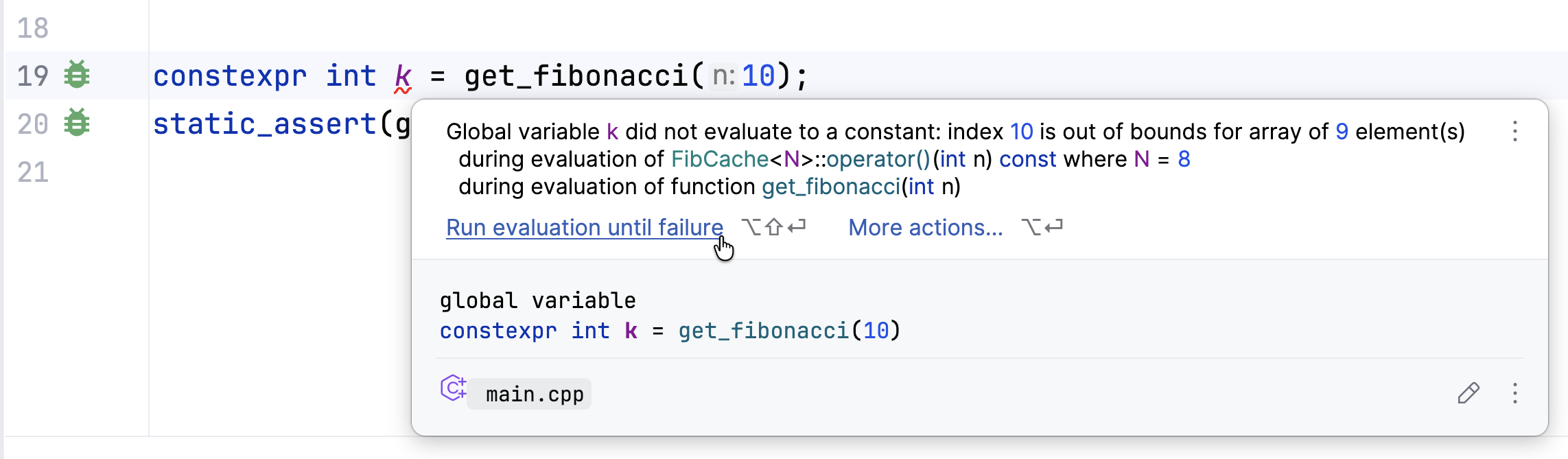Click the constexpr keyword on line 19
1568x459 pixels.
[x=230, y=76]
